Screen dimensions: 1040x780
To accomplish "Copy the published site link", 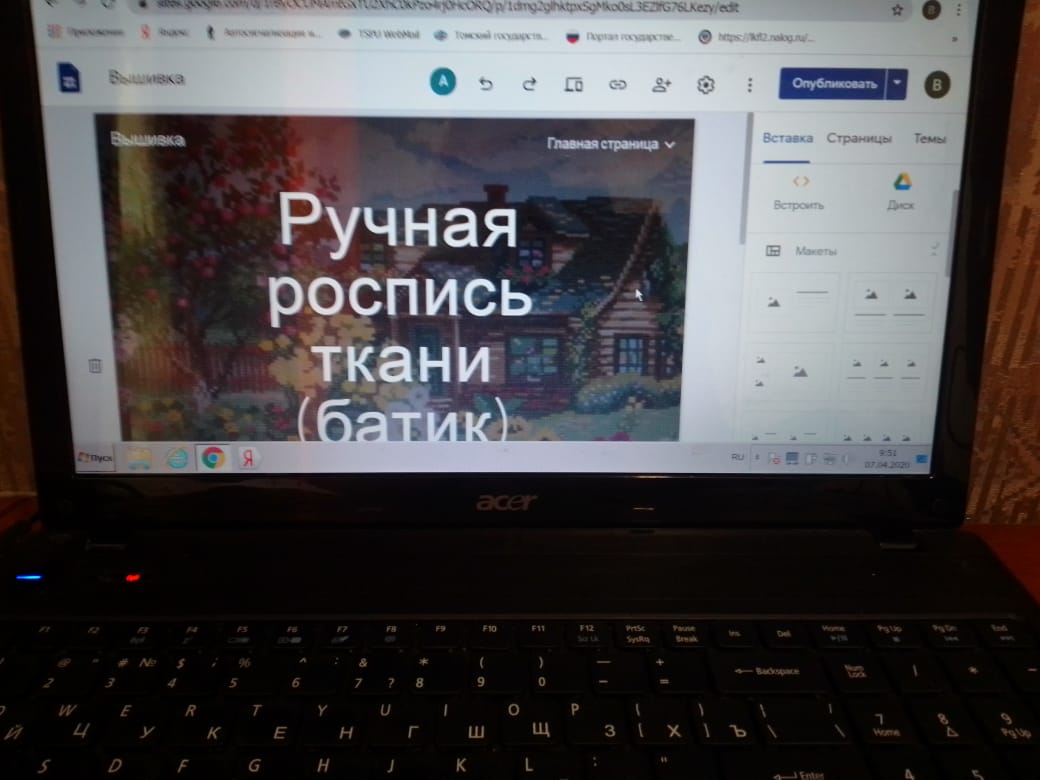I will pyautogui.click(x=618, y=84).
